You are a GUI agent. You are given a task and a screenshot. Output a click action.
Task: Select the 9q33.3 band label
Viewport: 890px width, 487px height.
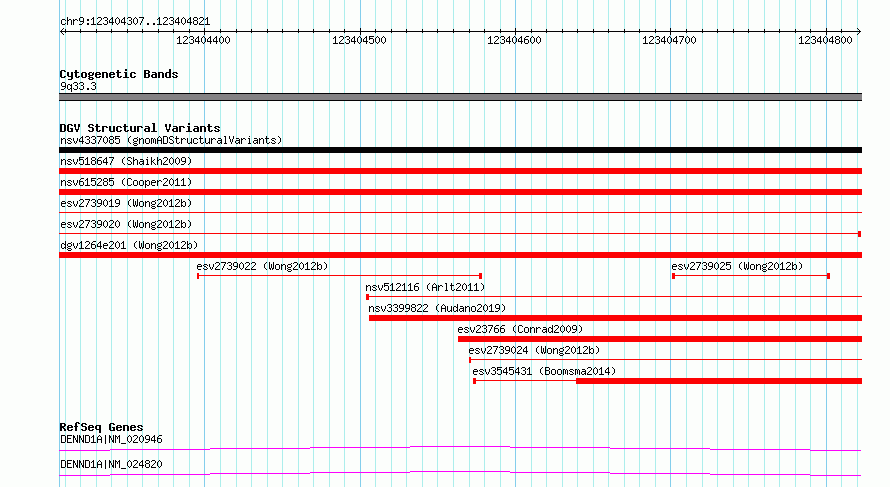(78, 86)
